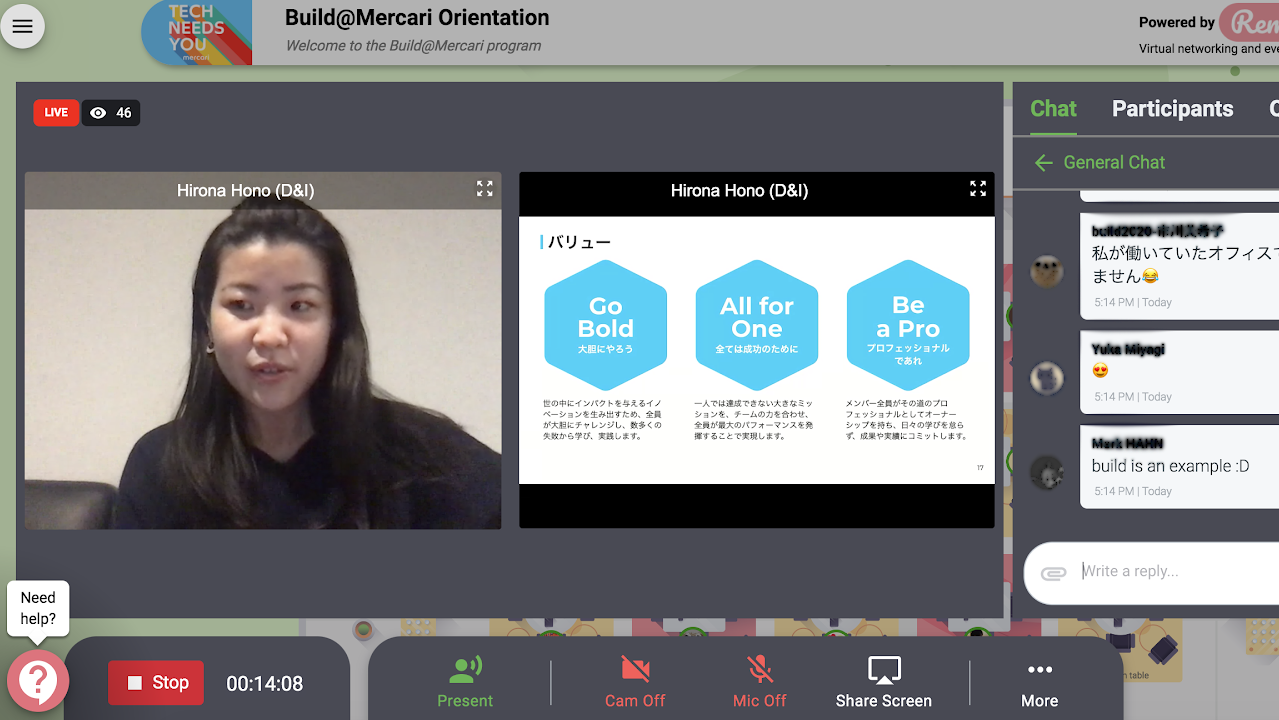Click the avatar beside Mark HAHN's message

pos(1047,472)
